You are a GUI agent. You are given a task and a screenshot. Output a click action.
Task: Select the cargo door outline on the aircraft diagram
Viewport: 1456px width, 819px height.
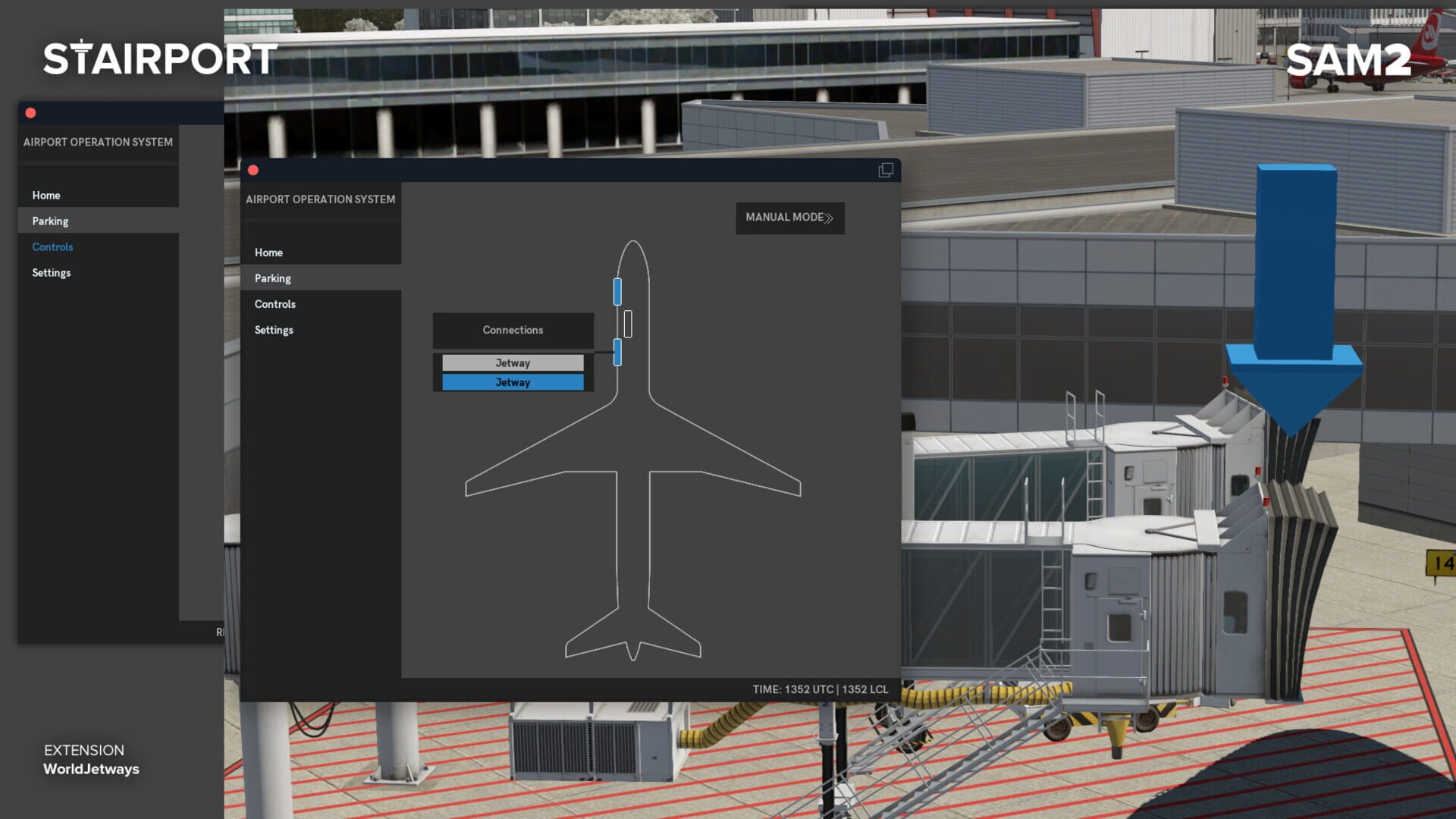[x=629, y=323]
